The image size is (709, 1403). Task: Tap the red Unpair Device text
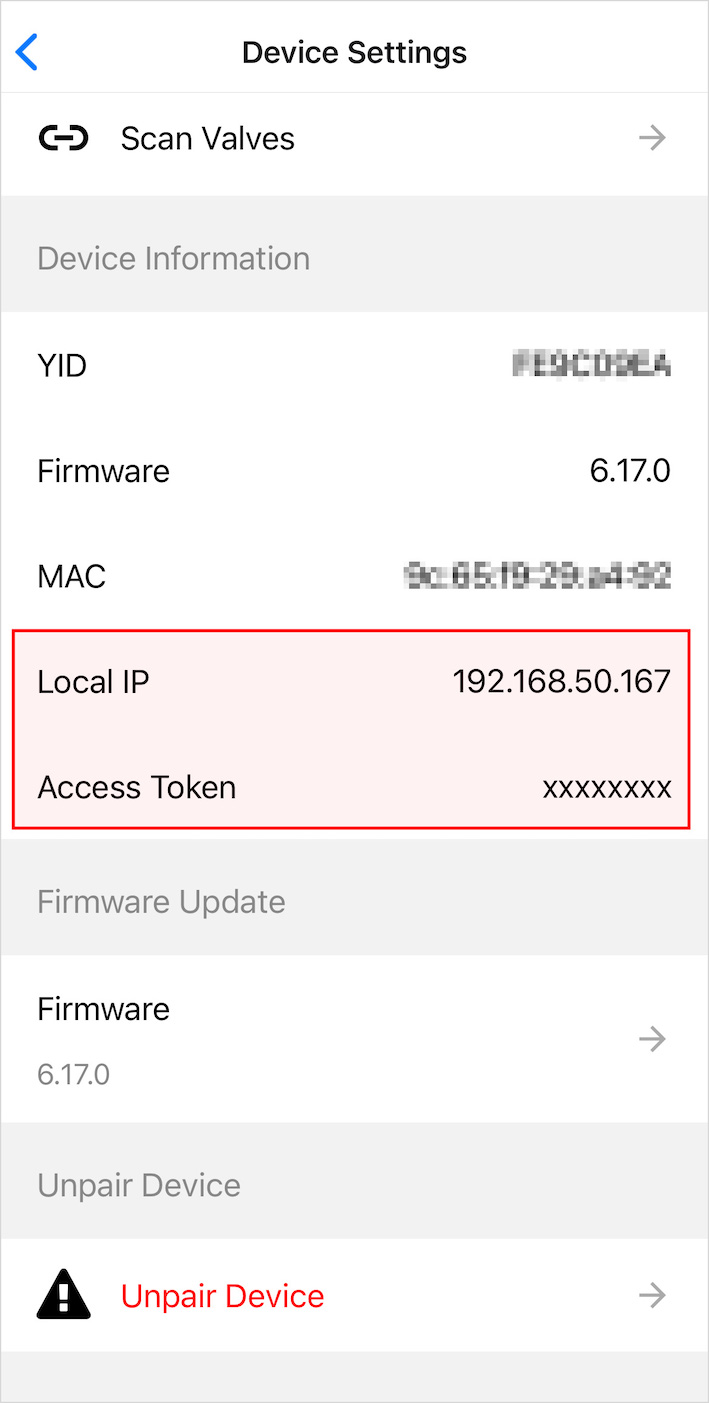(222, 1295)
